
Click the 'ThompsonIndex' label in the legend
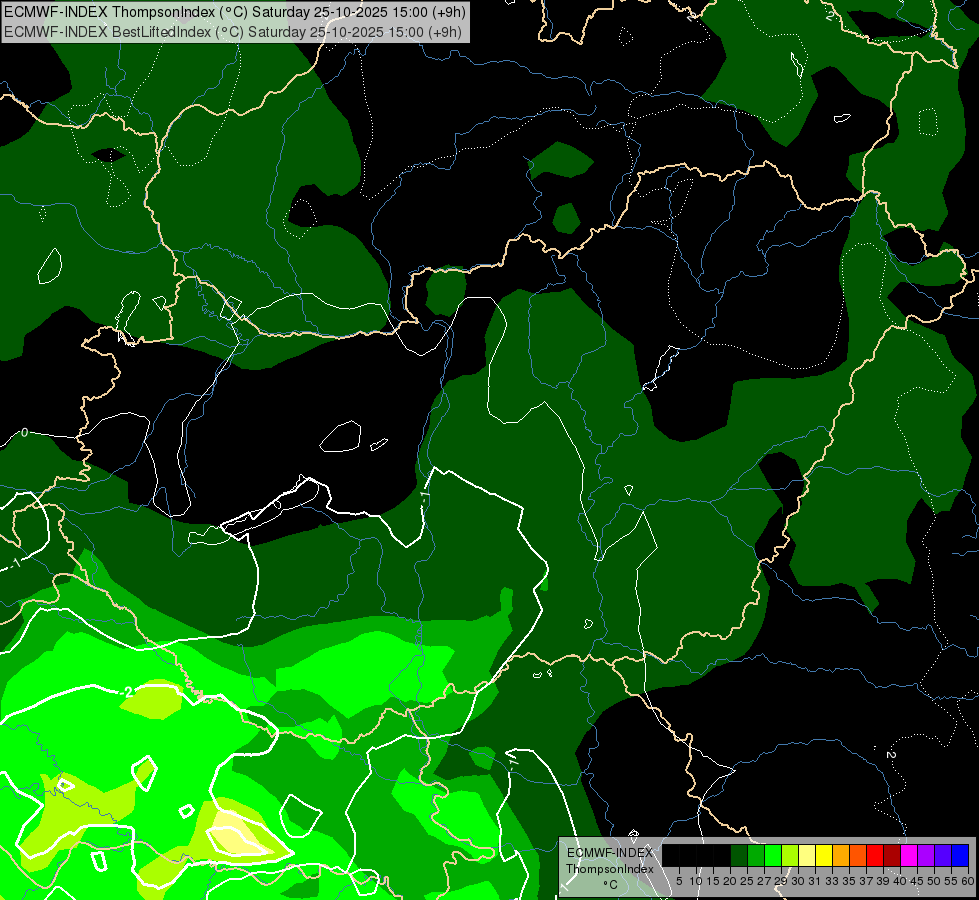[610, 869]
